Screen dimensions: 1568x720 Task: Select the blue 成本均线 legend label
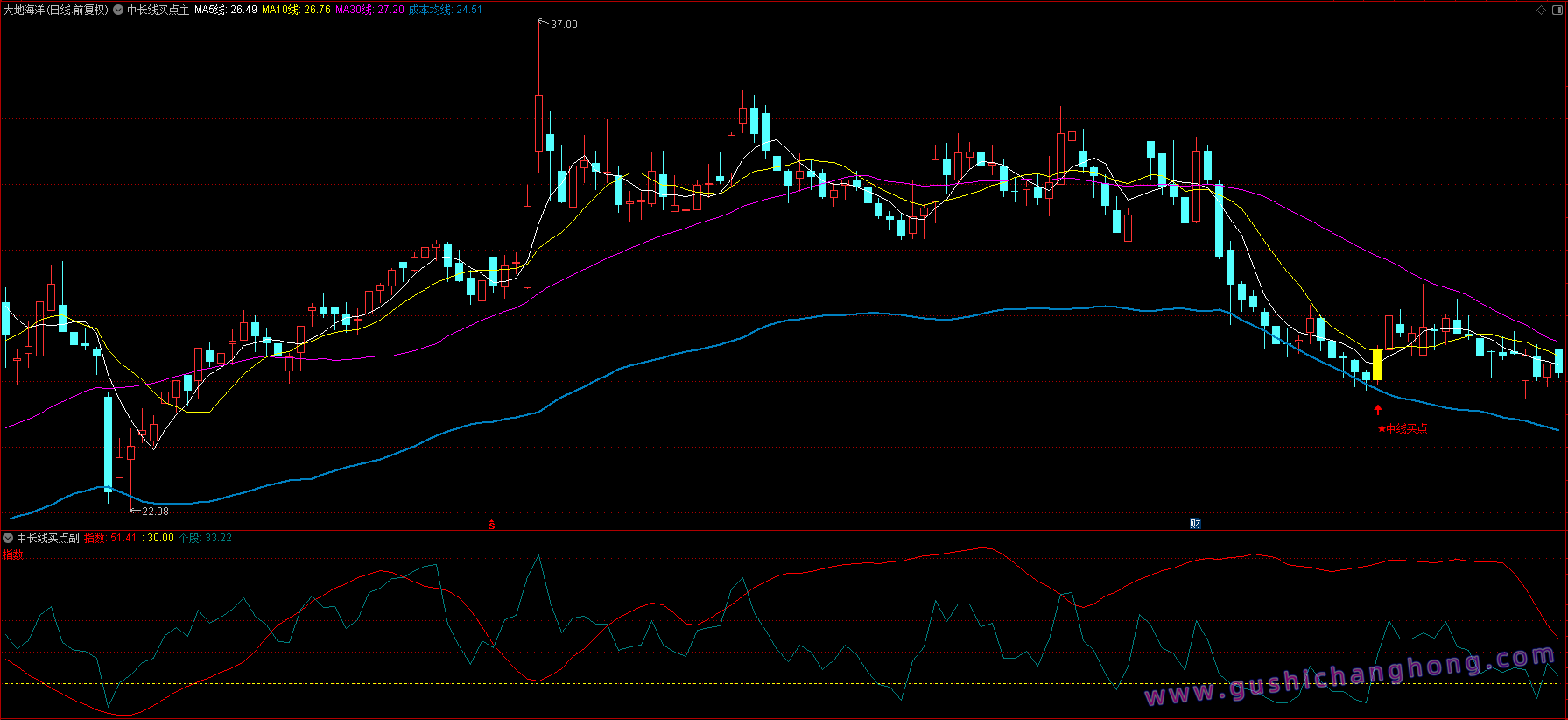point(445,11)
